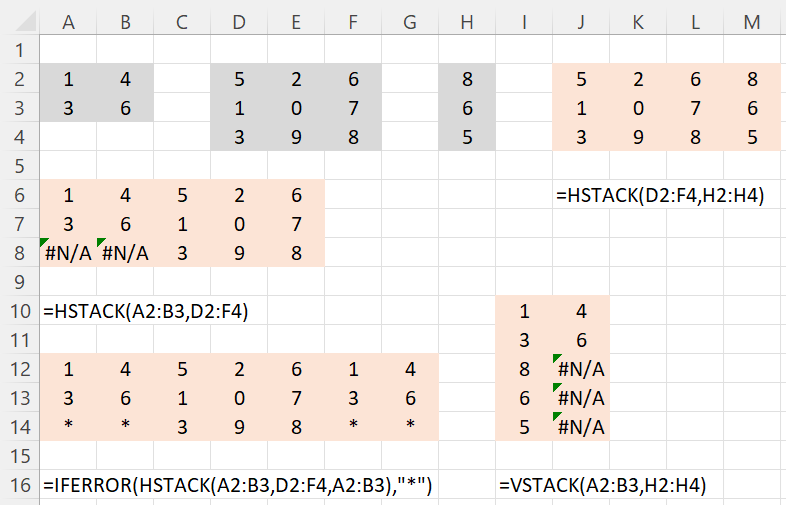This screenshot has width=786, height=505.
Task: Select column header D
Action: tap(239, 22)
